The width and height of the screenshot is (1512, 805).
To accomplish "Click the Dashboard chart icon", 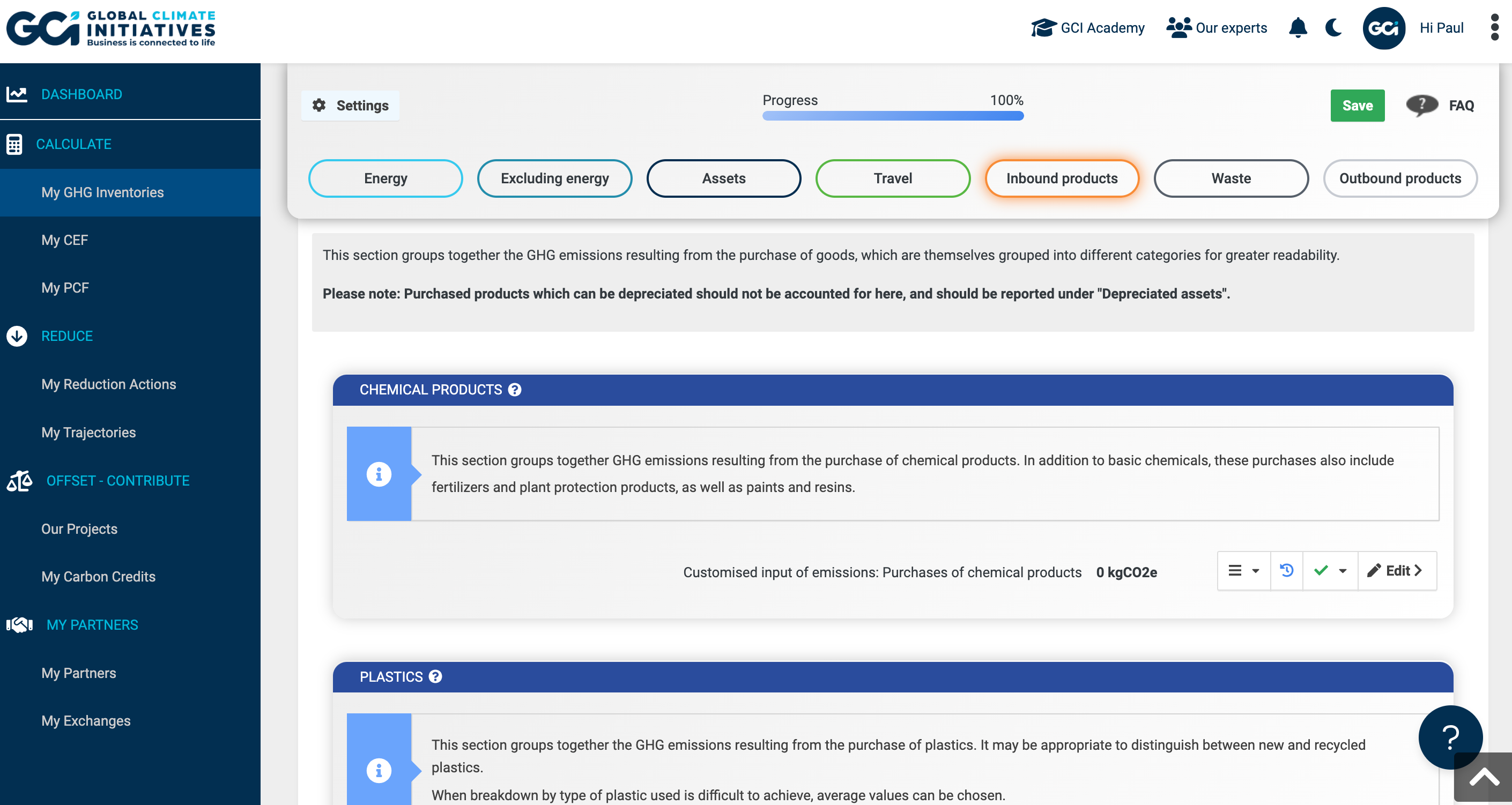I will click(17, 94).
